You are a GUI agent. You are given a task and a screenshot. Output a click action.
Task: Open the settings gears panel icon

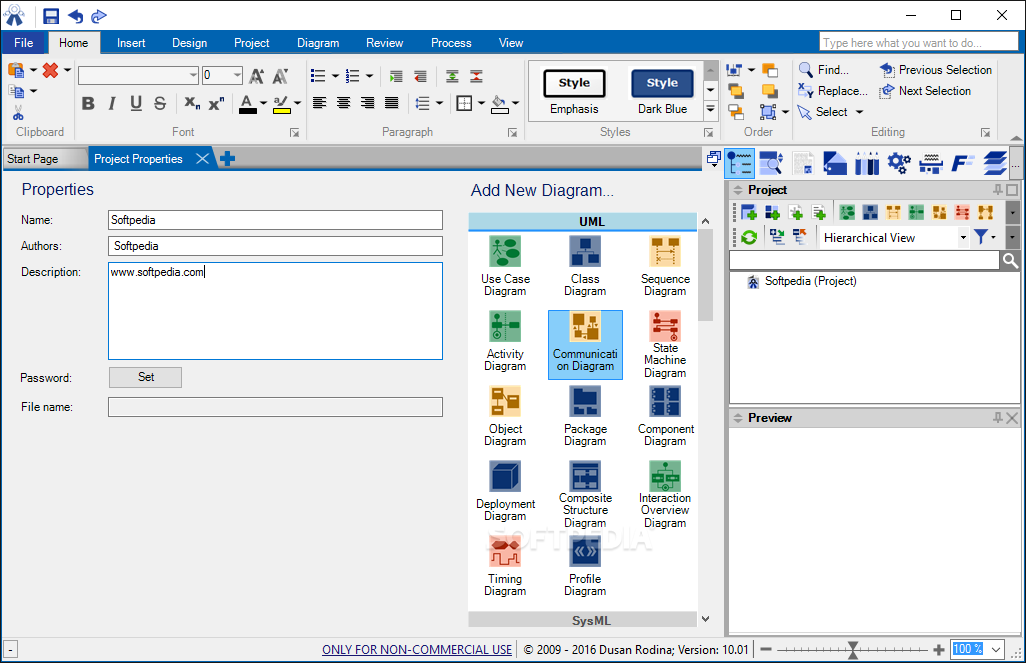899,163
